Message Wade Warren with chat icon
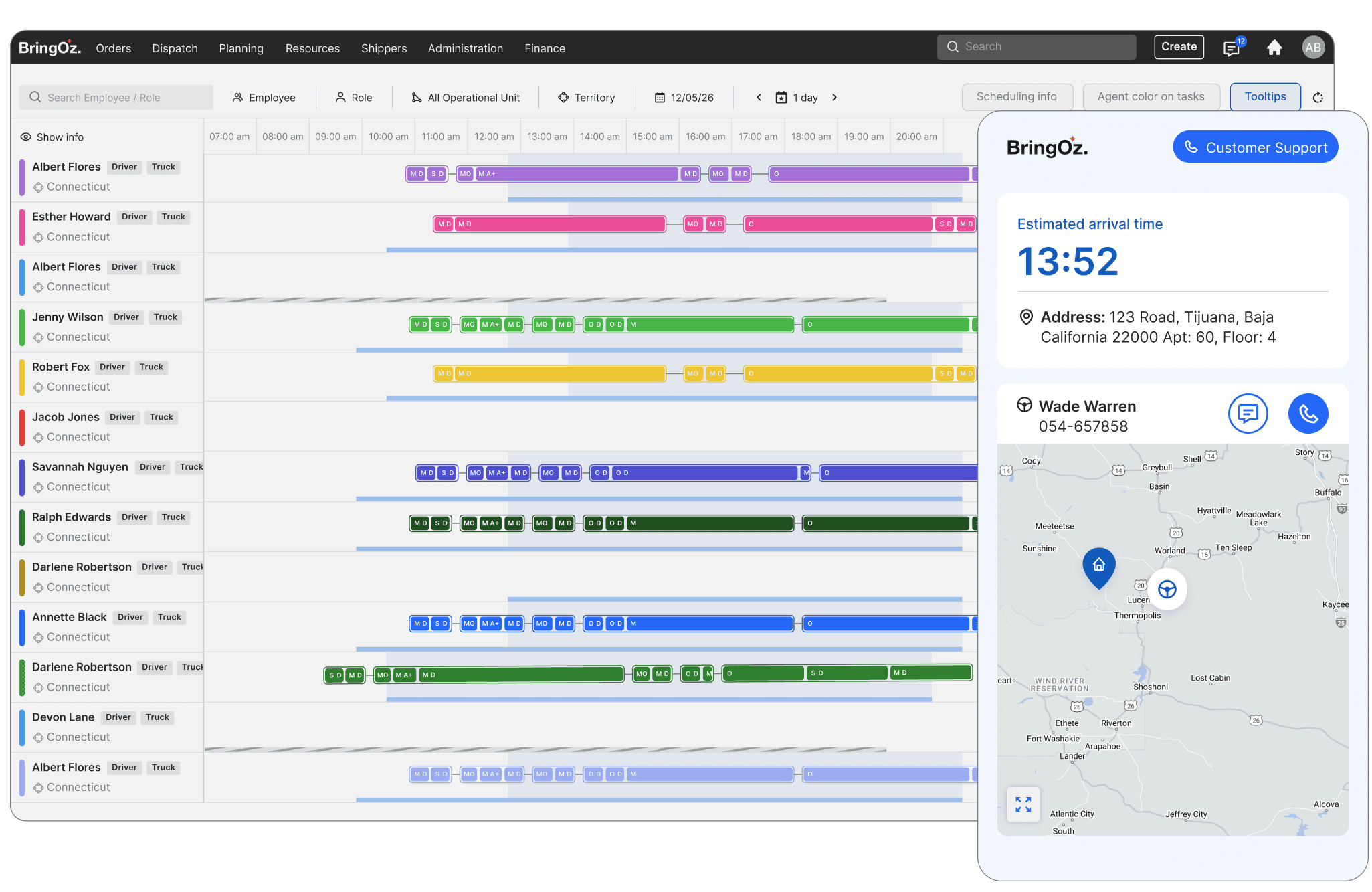This screenshot has width=1372, height=892. [1248, 414]
